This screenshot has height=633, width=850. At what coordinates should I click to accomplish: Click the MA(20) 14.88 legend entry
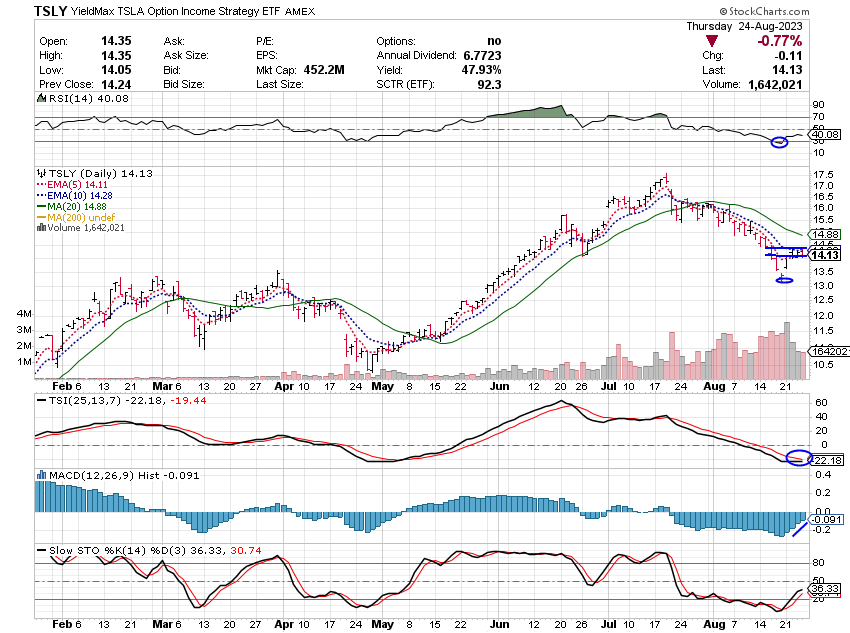click(77, 206)
